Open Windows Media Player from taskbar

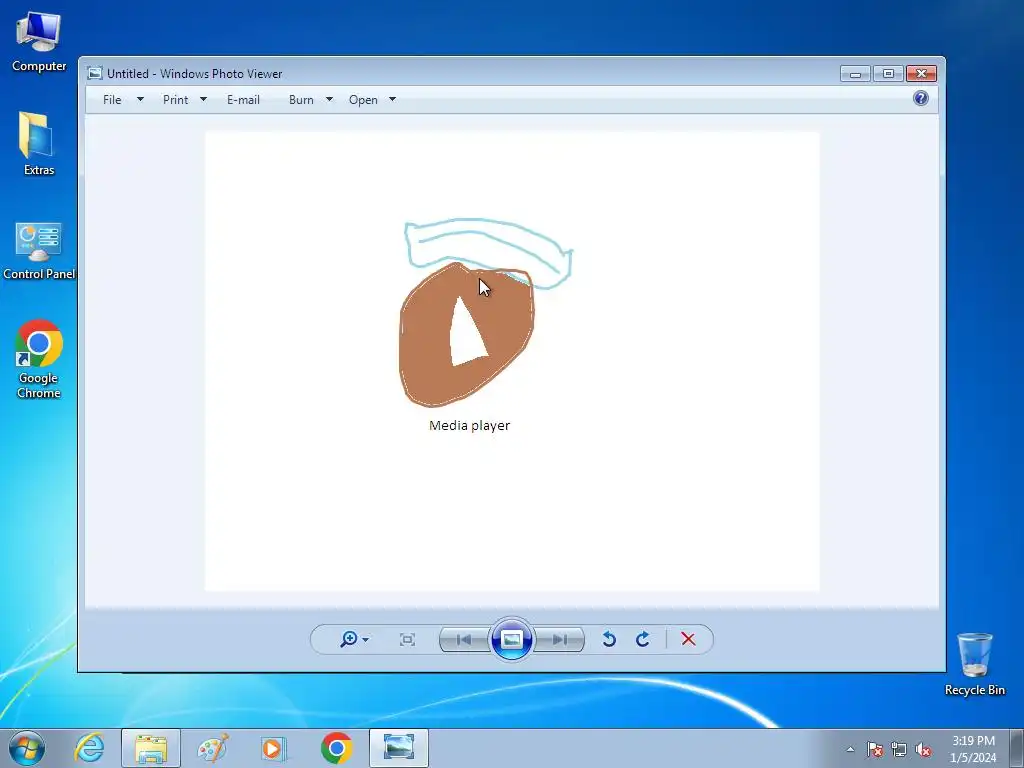pos(274,748)
